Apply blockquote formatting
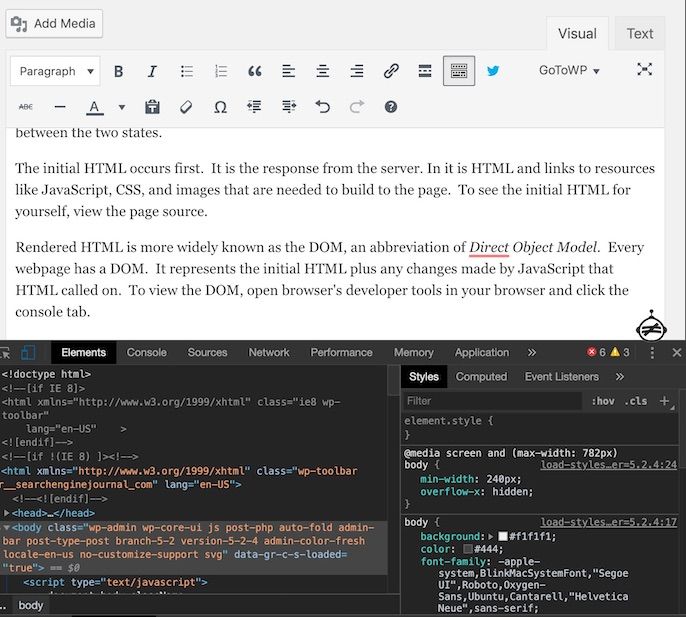This screenshot has height=617, width=686. 255,71
